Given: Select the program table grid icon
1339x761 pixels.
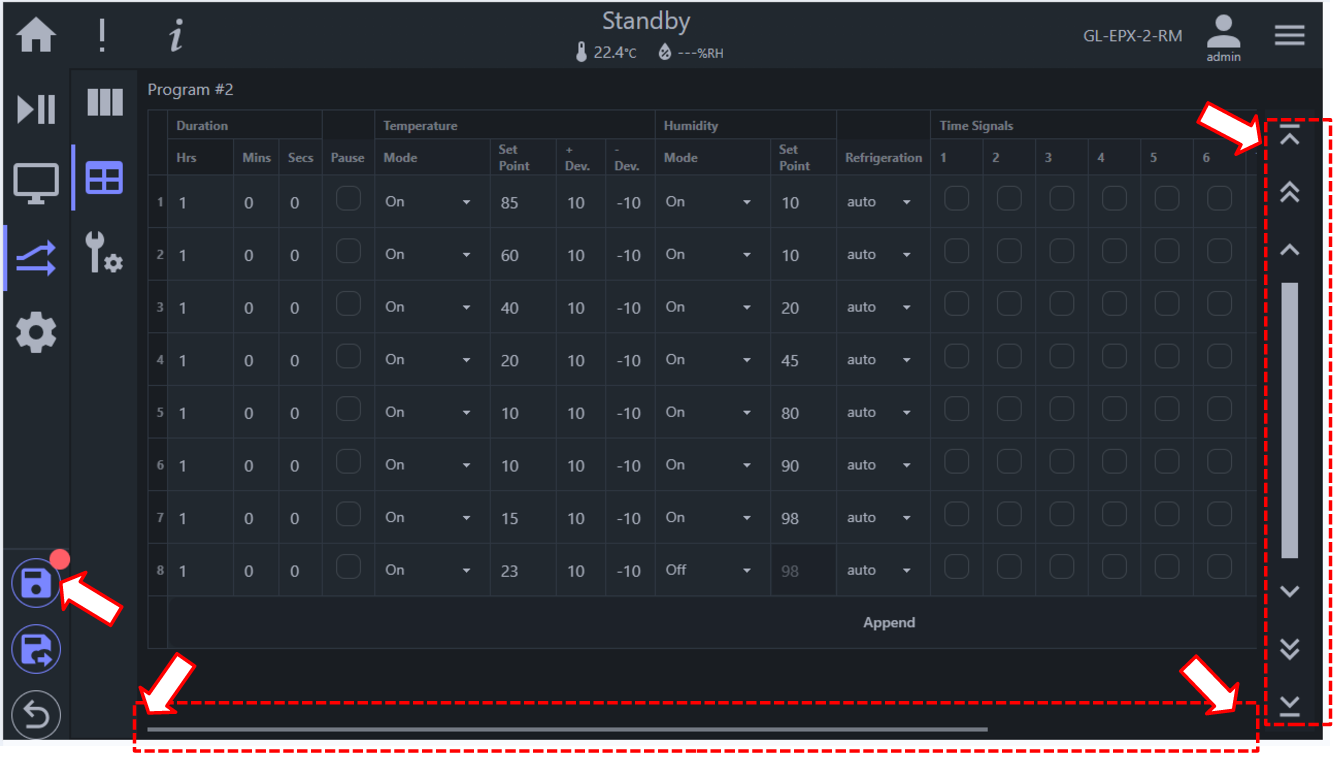Looking at the screenshot, I should click(105, 179).
